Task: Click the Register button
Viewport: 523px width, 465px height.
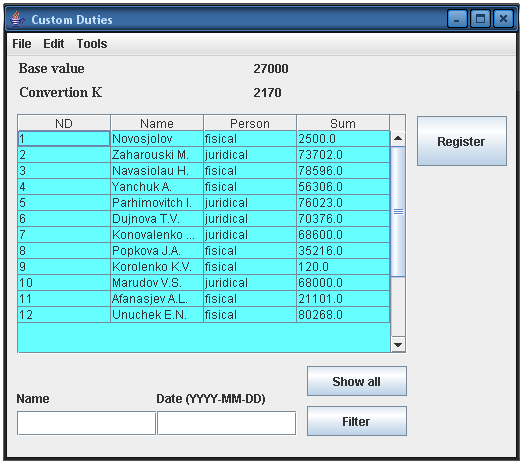Action: coord(462,141)
